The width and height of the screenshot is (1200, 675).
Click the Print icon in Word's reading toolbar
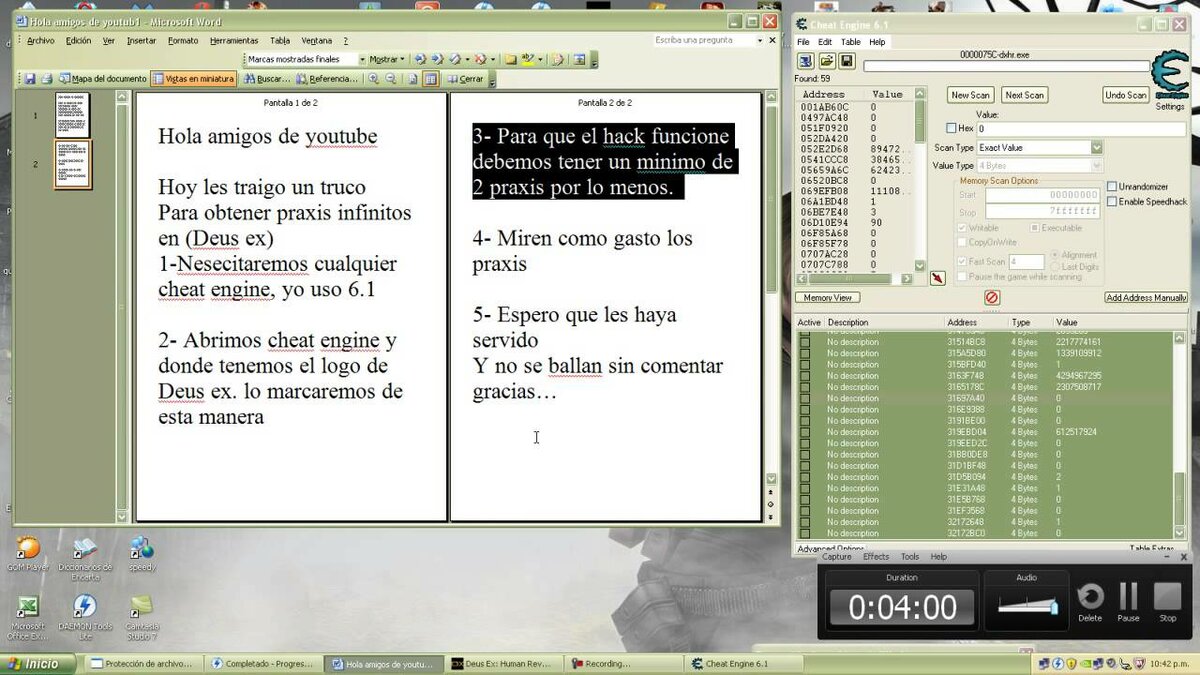[47, 79]
